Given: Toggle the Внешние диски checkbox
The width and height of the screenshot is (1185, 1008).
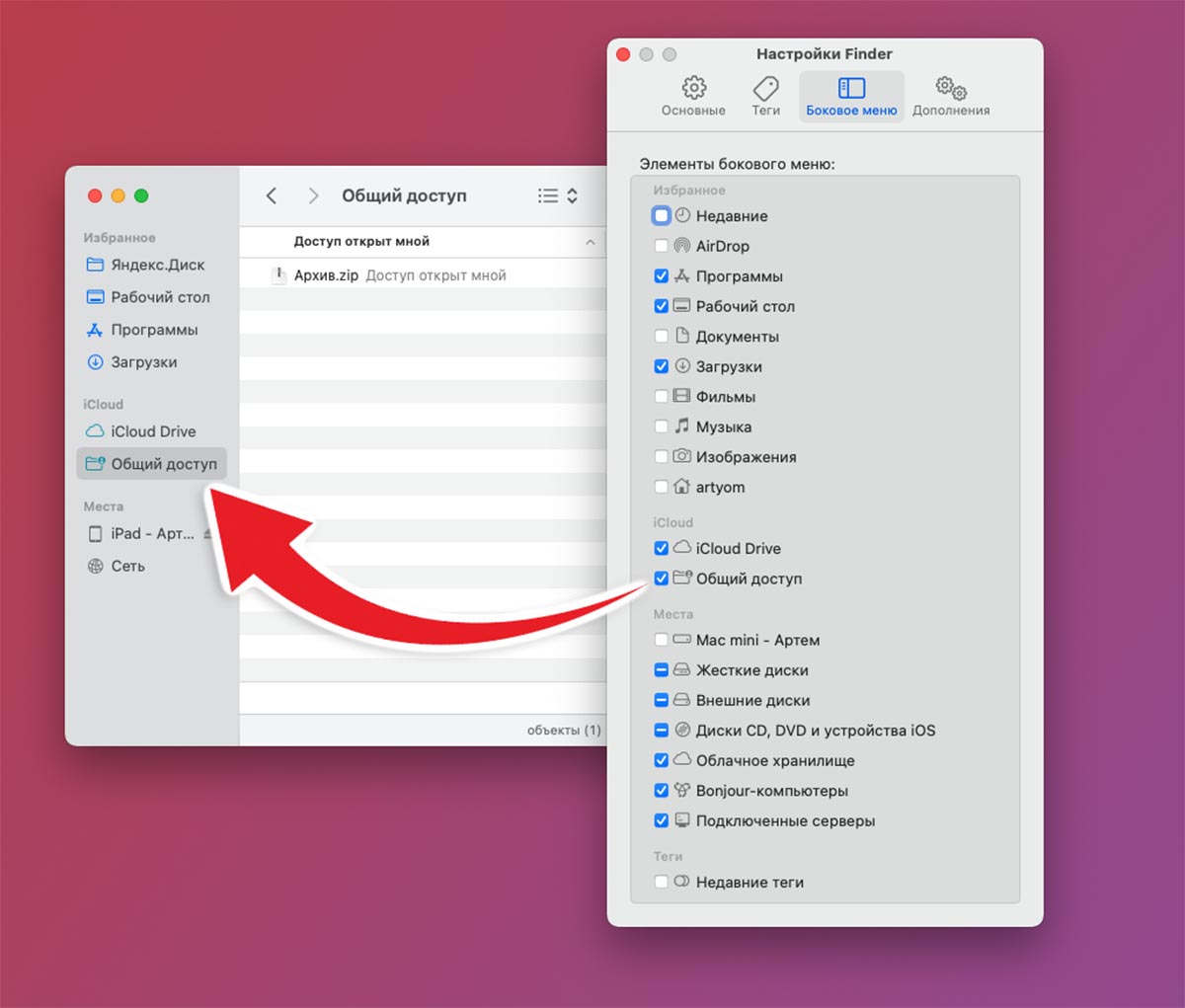Looking at the screenshot, I should 662,700.
